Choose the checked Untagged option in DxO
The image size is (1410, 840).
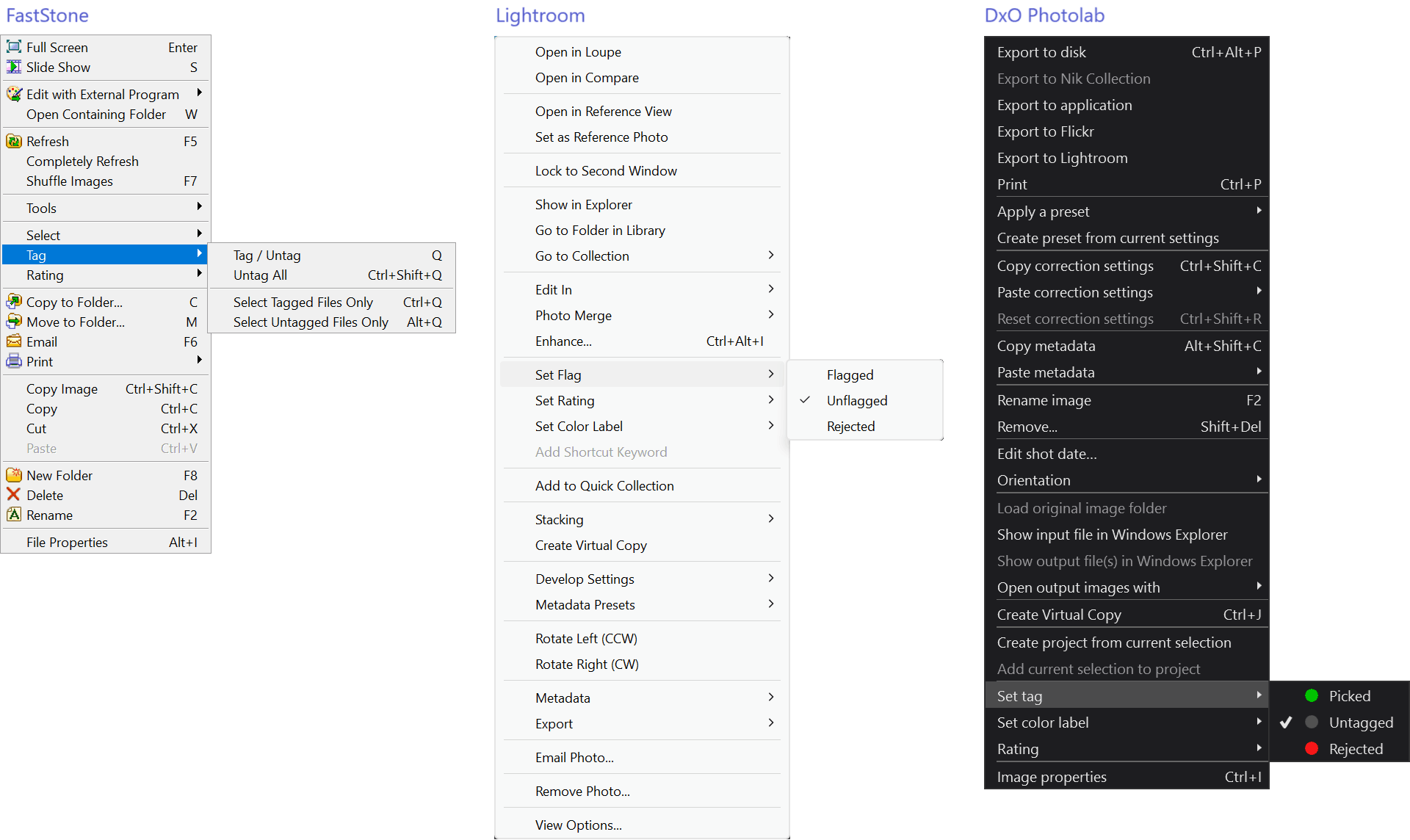(1360, 723)
